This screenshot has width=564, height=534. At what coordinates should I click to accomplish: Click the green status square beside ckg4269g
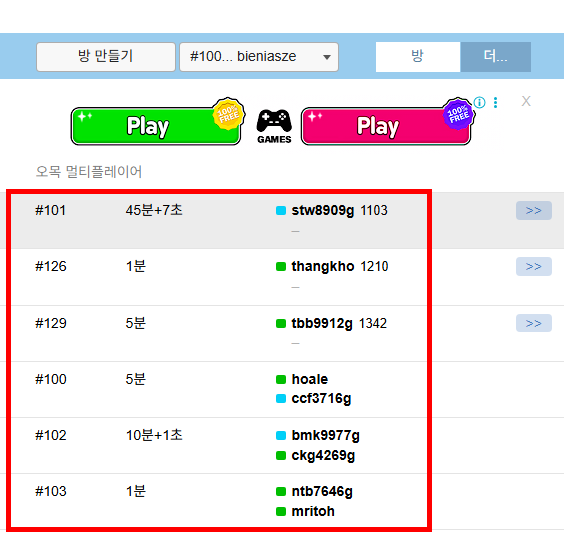coord(281,456)
